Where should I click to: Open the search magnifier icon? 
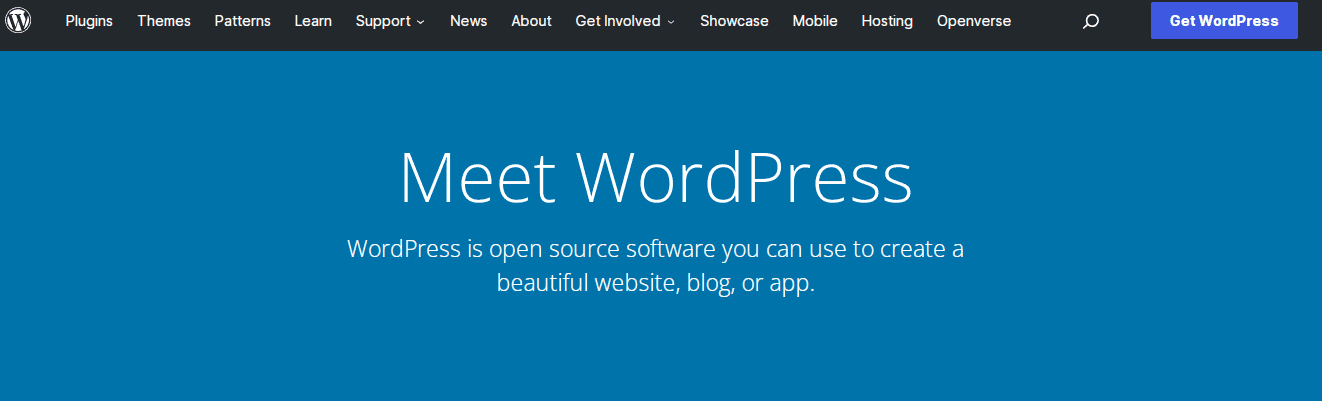coord(1091,21)
